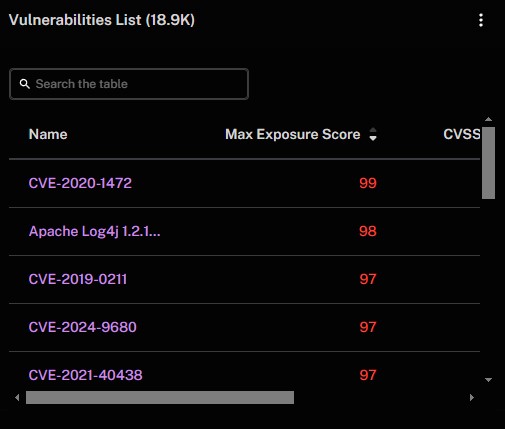Open CVE-2020-1472 vulnerability link
505x429 pixels.
pos(80,183)
